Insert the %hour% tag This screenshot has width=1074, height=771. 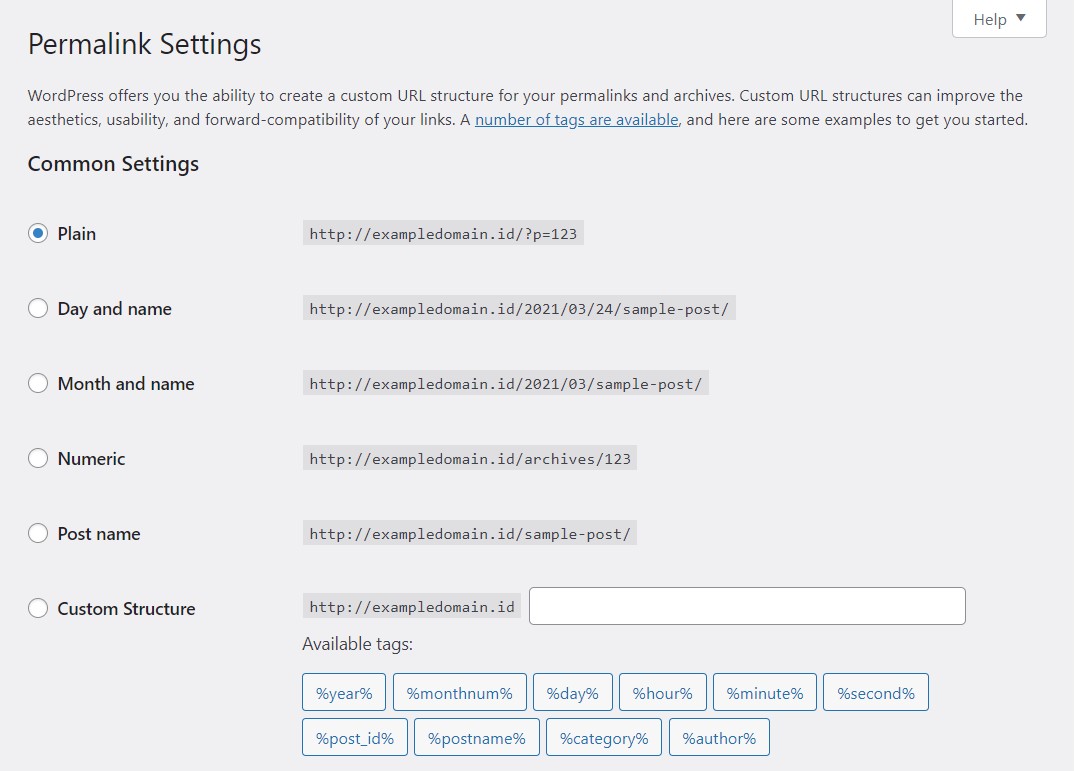[662, 693]
